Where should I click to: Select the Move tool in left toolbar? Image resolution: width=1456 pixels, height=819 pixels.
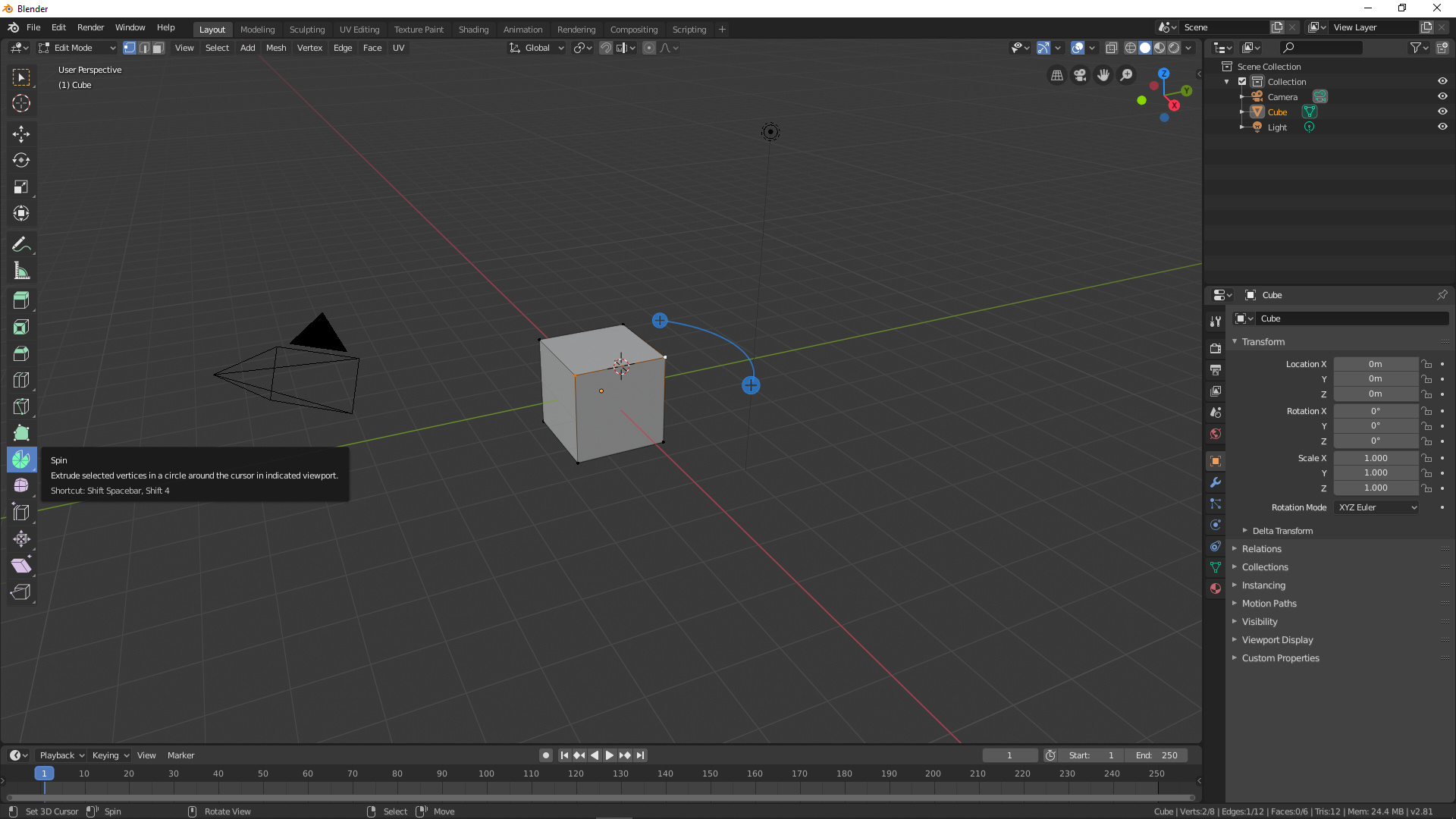coord(21,134)
